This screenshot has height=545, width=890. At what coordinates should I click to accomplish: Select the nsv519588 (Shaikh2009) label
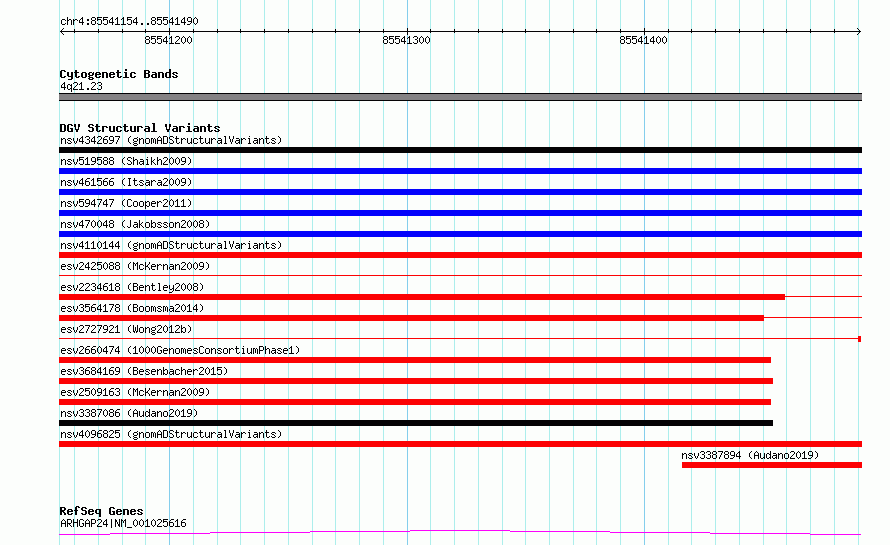coord(126,161)
